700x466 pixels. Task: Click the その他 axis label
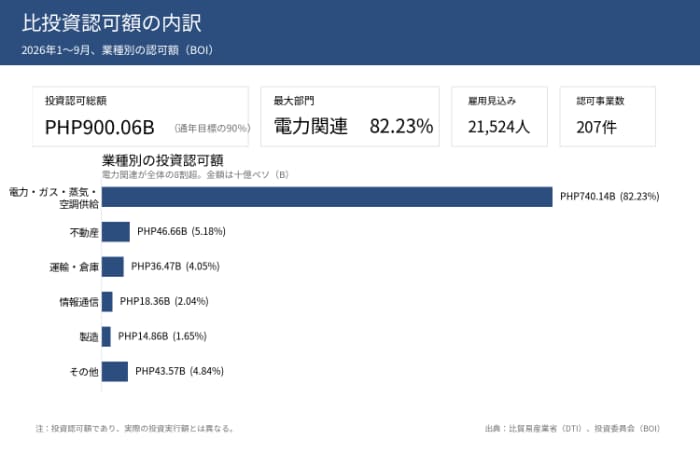click(84, 372)
